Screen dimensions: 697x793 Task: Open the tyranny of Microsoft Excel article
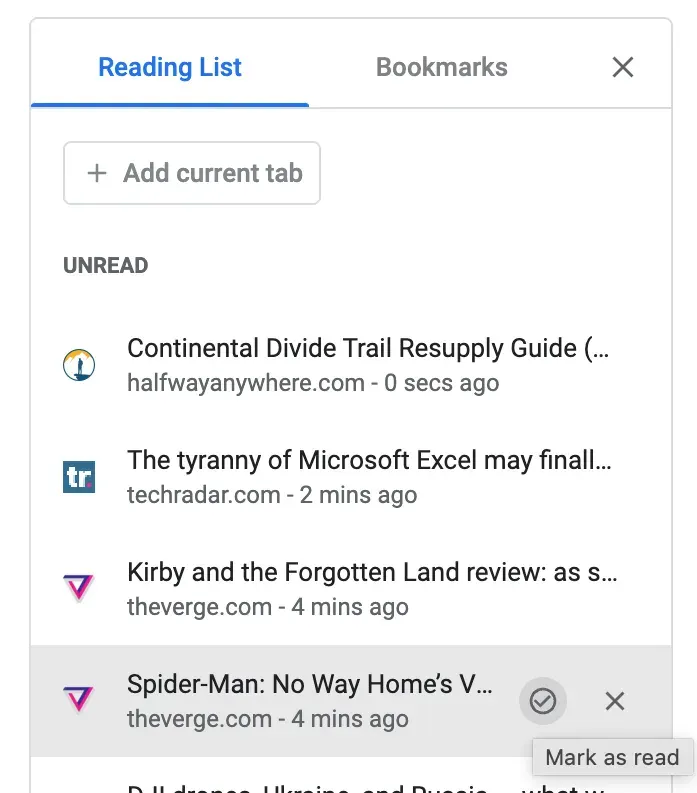tap(368, 461)
